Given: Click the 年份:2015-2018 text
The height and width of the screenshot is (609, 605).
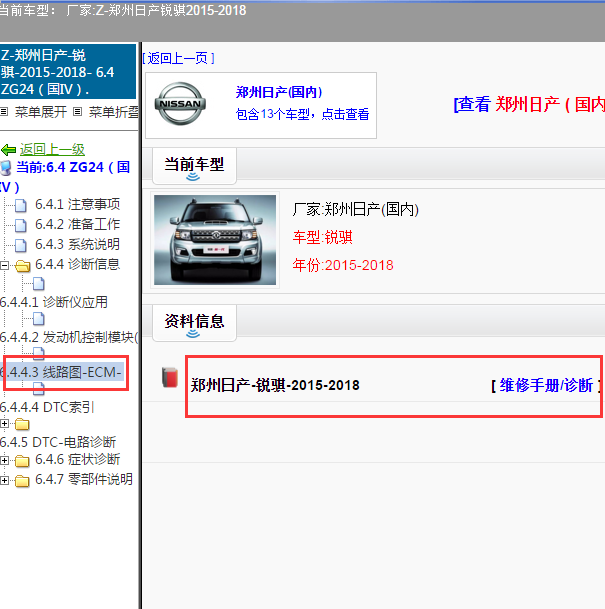Looking at the screenshot, I should 343,265.
